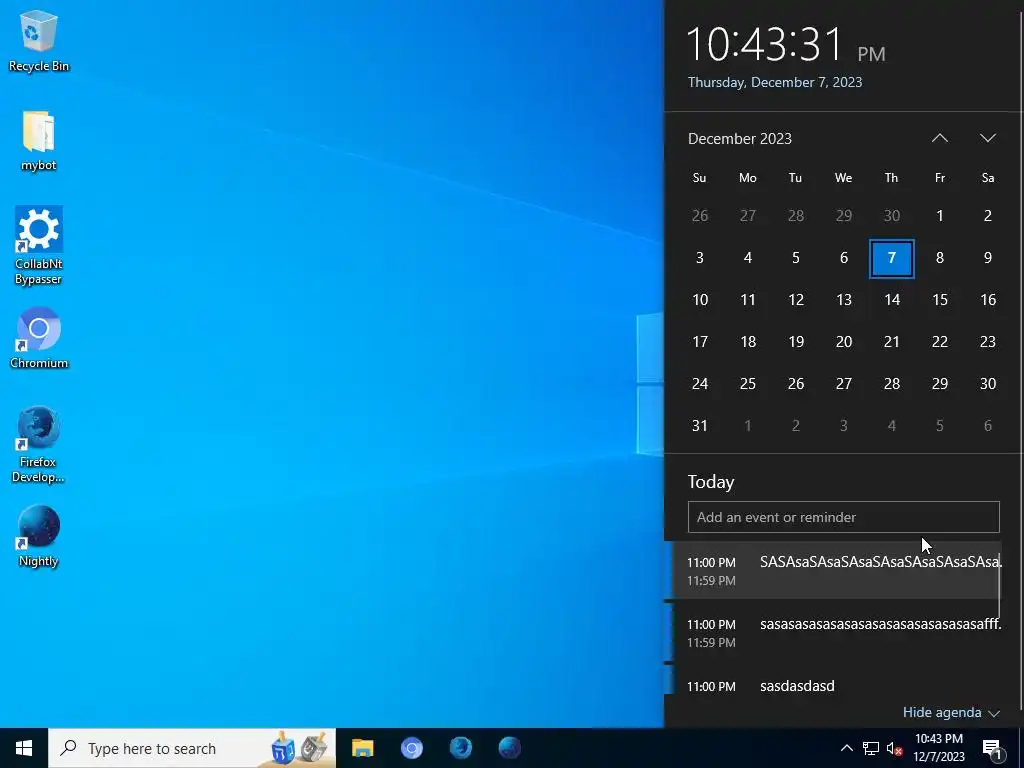This screenshot has width=1024, height=768.
Task: Show hidden system tray icons
Action: pyautogui.click(x=846, y=748)
